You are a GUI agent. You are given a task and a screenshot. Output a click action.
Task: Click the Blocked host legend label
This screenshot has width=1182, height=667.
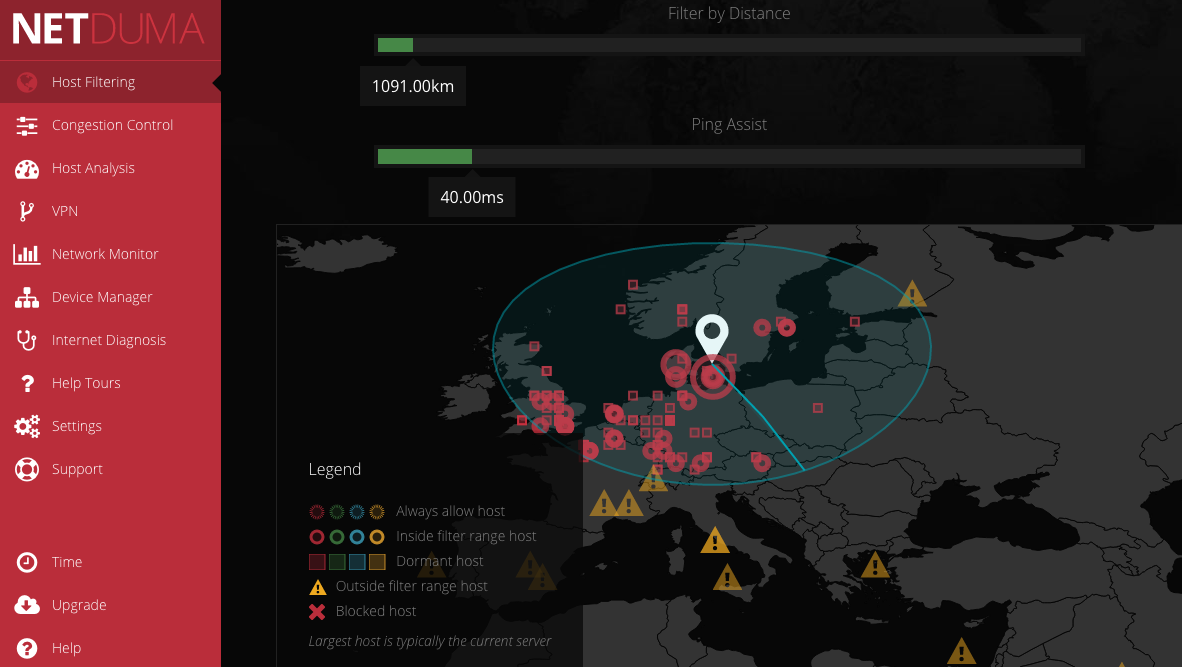[x=375, y=610]
